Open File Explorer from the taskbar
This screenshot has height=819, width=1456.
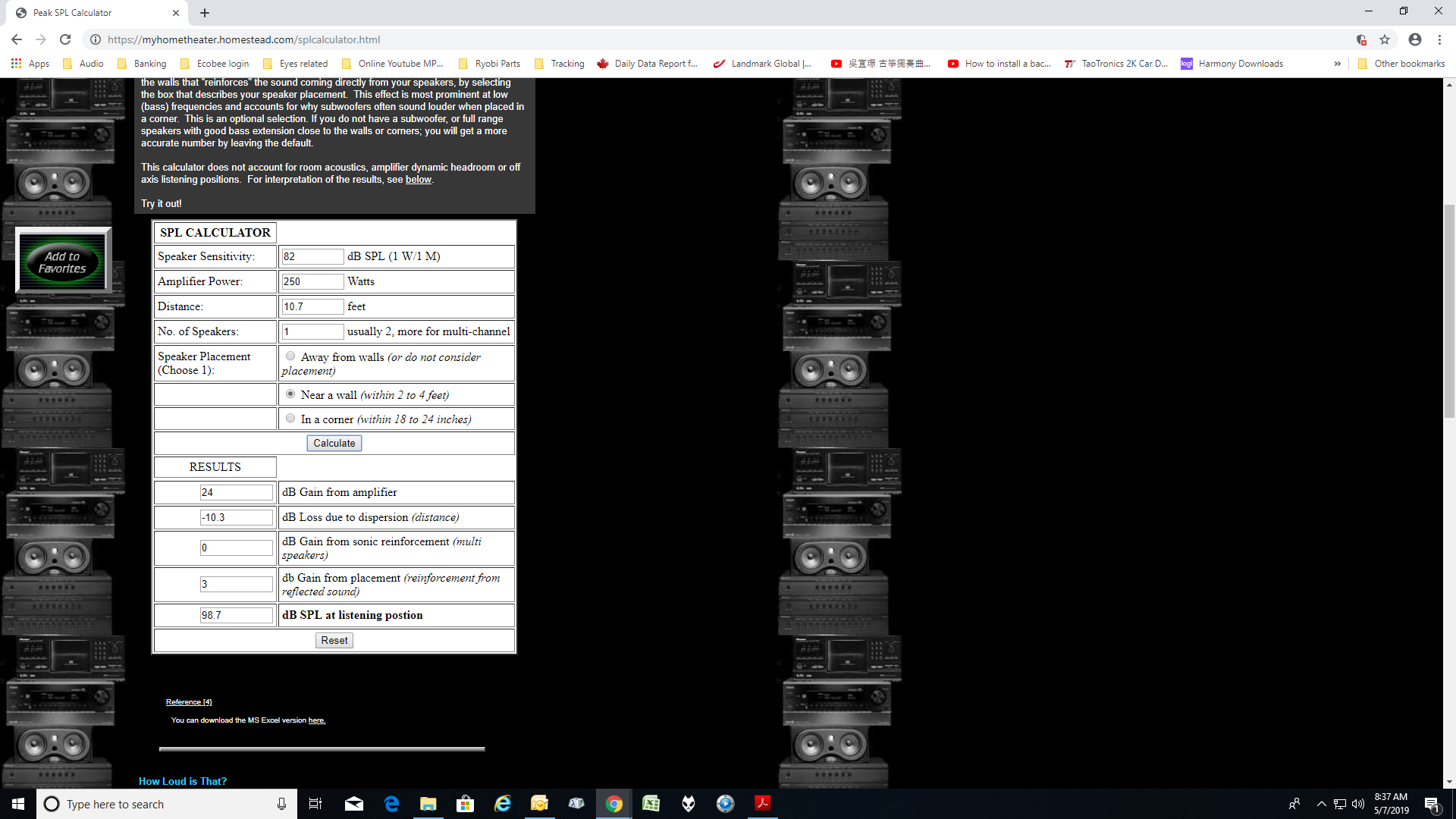(428, 804)
